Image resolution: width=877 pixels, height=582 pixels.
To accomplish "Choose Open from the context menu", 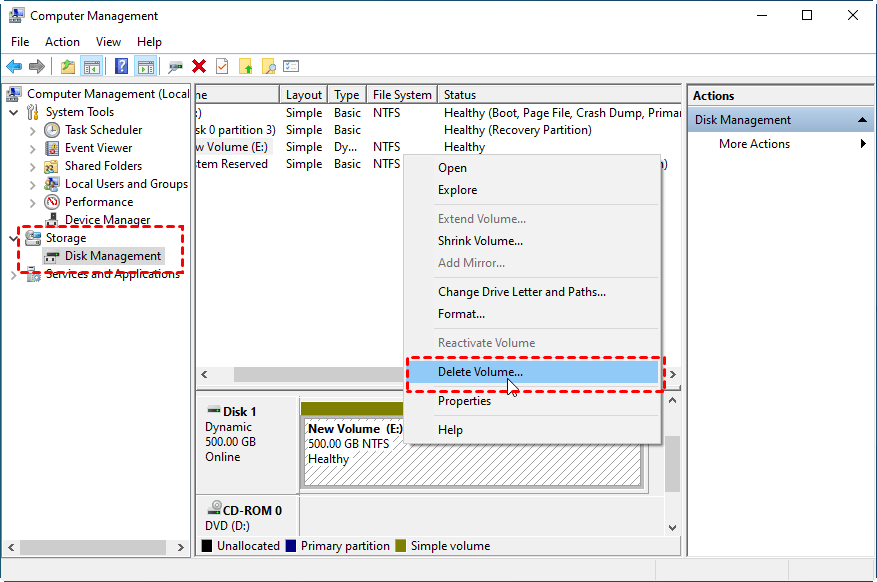I will coord(532,168).
